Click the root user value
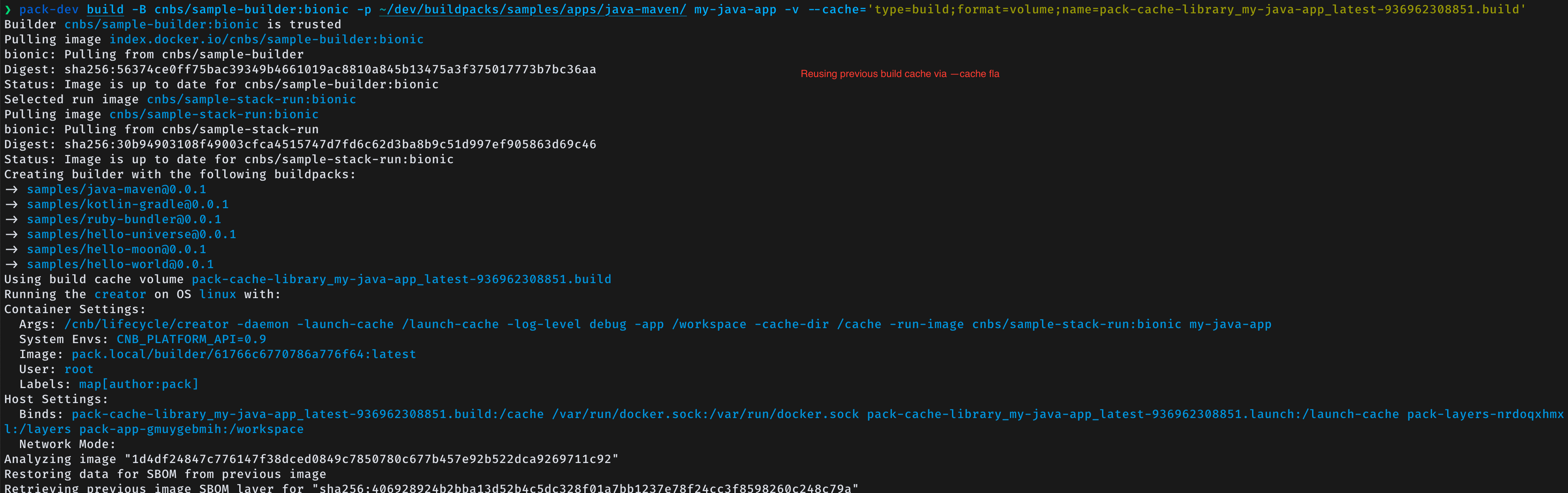1568x493 pixels. [x=79, y=370]
